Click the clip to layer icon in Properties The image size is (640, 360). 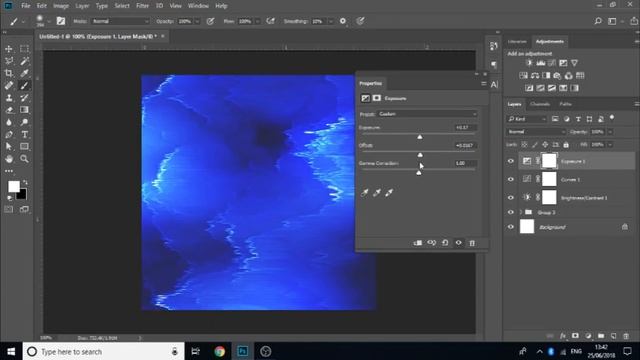point(418,243)
